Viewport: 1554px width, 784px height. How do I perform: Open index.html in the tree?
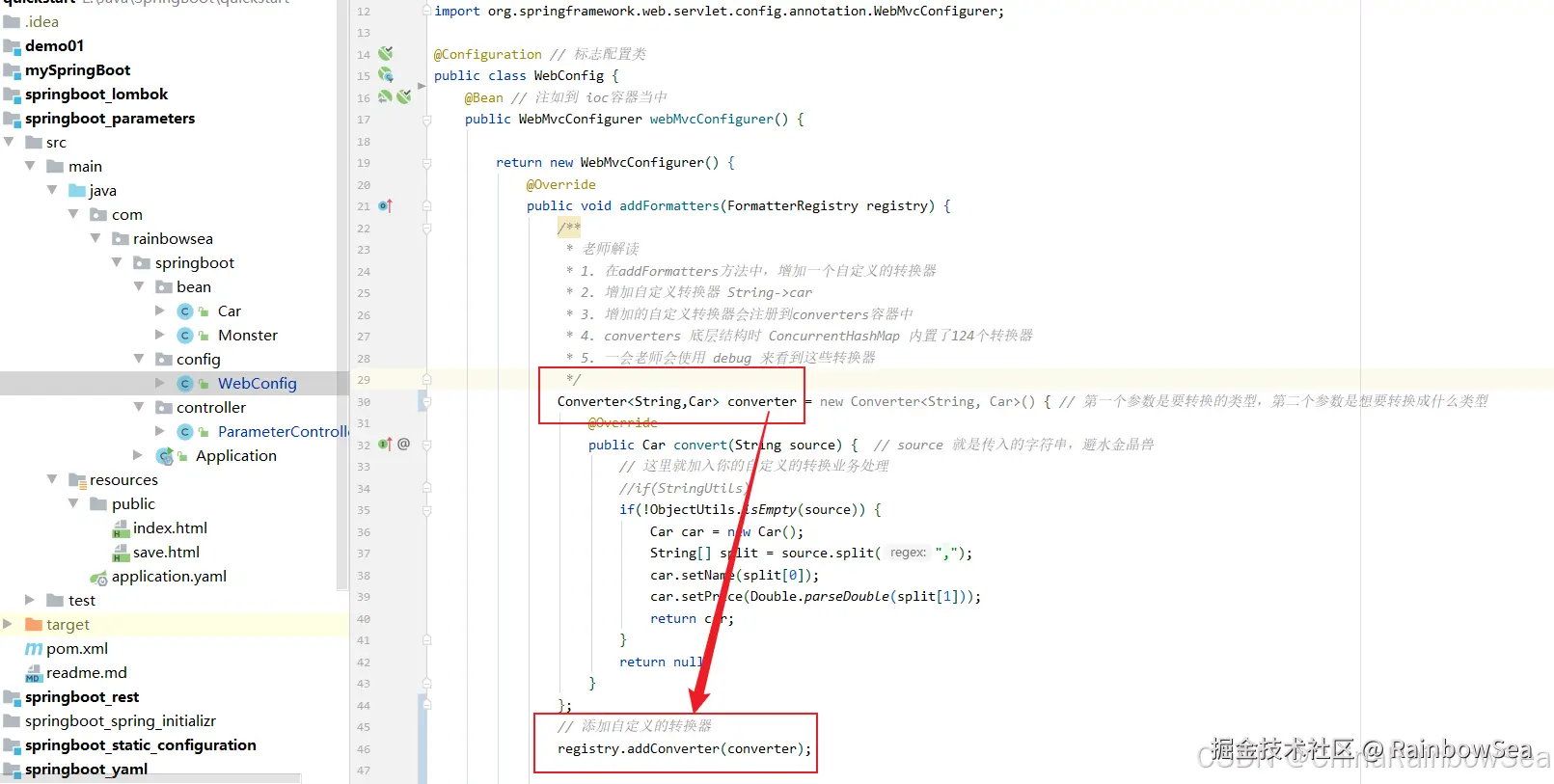(170, 527)
